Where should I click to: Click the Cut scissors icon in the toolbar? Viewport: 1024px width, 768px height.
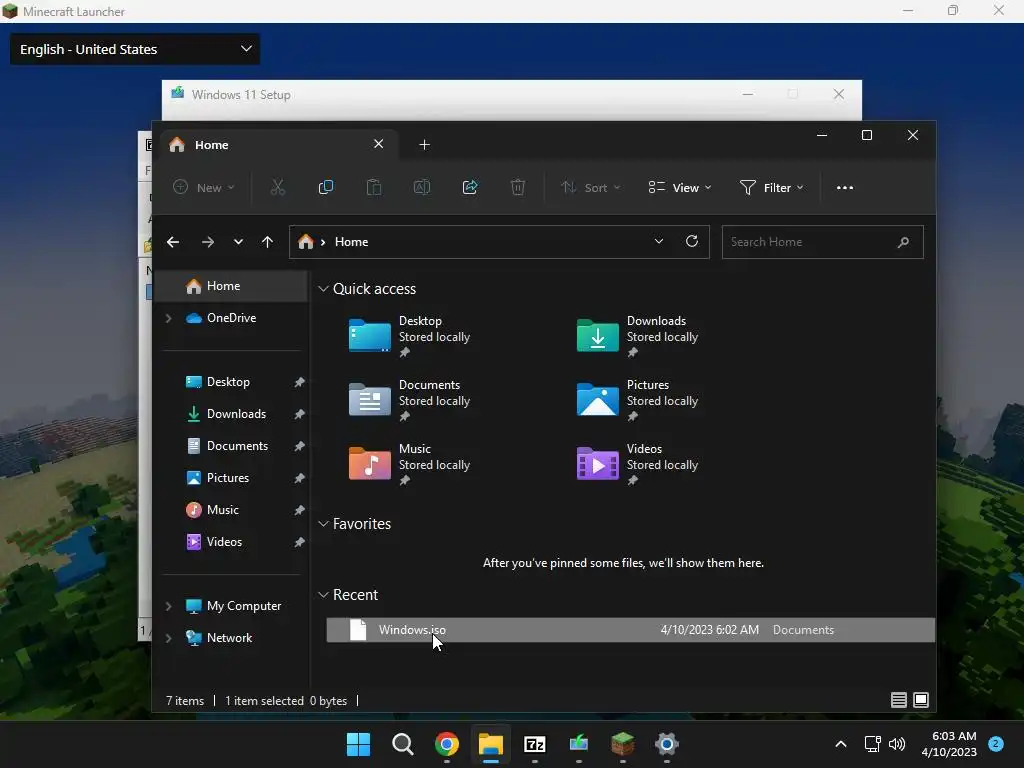(278, 187)
